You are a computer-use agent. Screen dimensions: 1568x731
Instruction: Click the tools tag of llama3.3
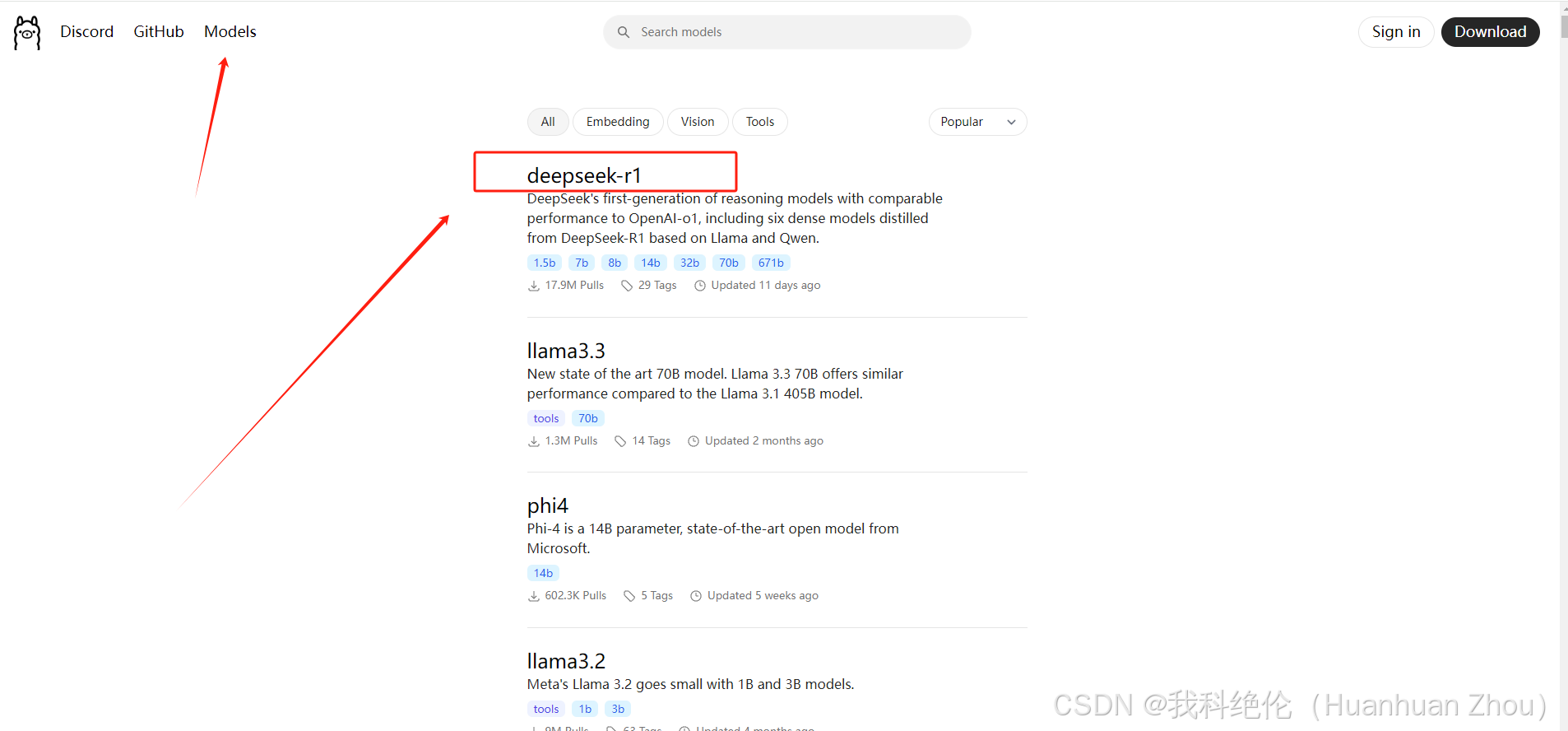546,418
